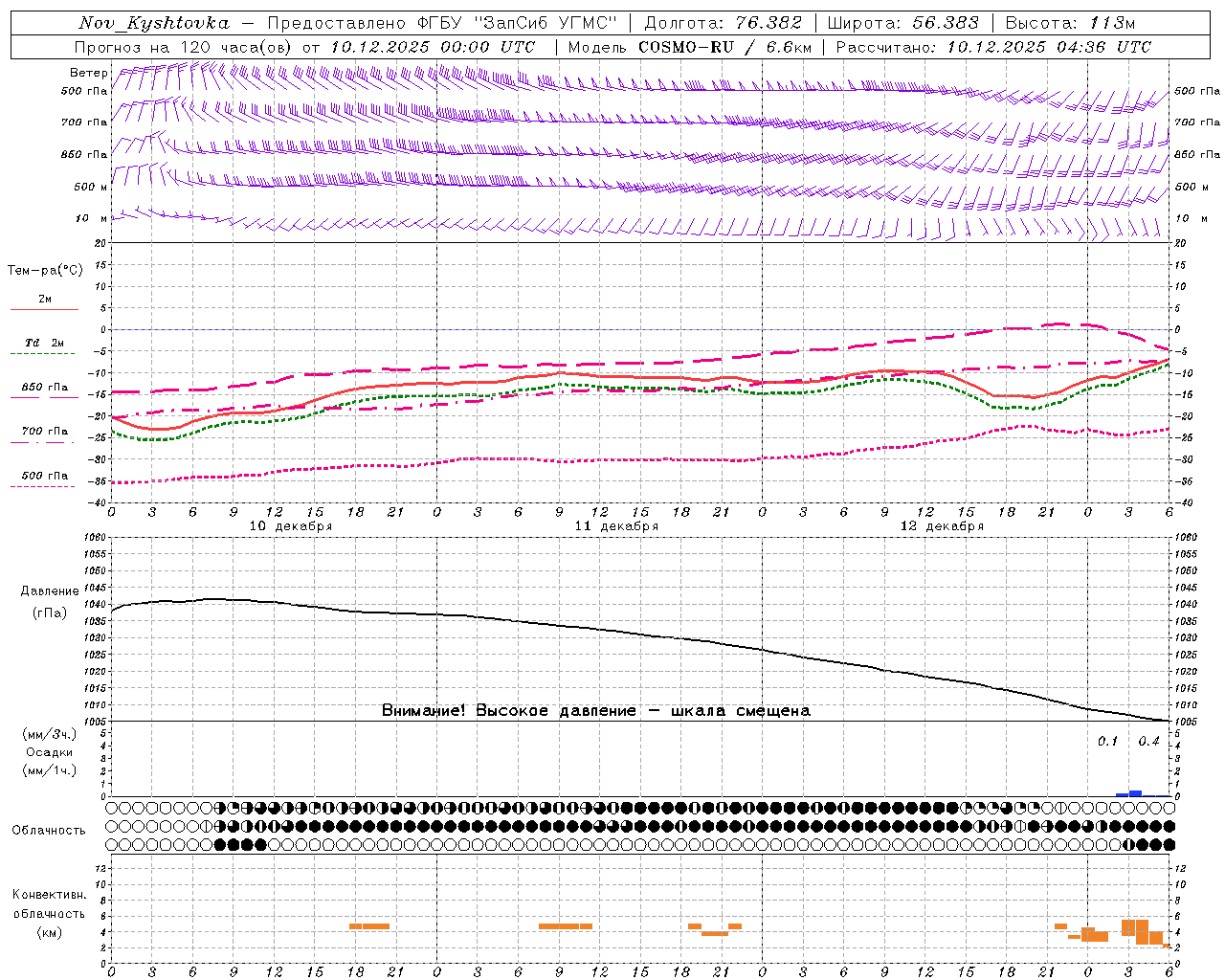
Task: Click the '700 гПа' temperature legend entry
Action: coord(45,432)
